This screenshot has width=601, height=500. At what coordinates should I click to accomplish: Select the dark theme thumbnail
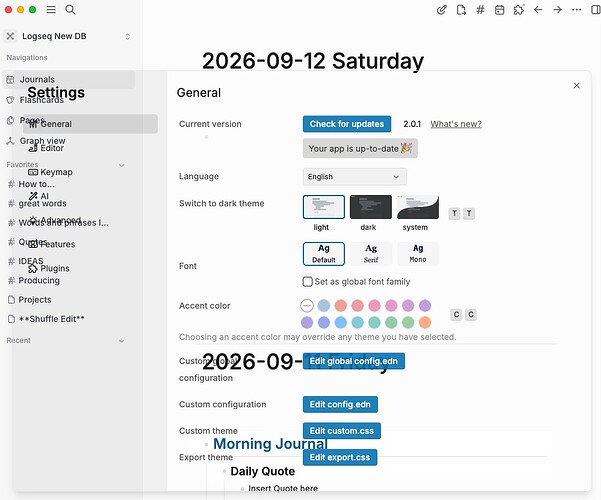[371, 207]
